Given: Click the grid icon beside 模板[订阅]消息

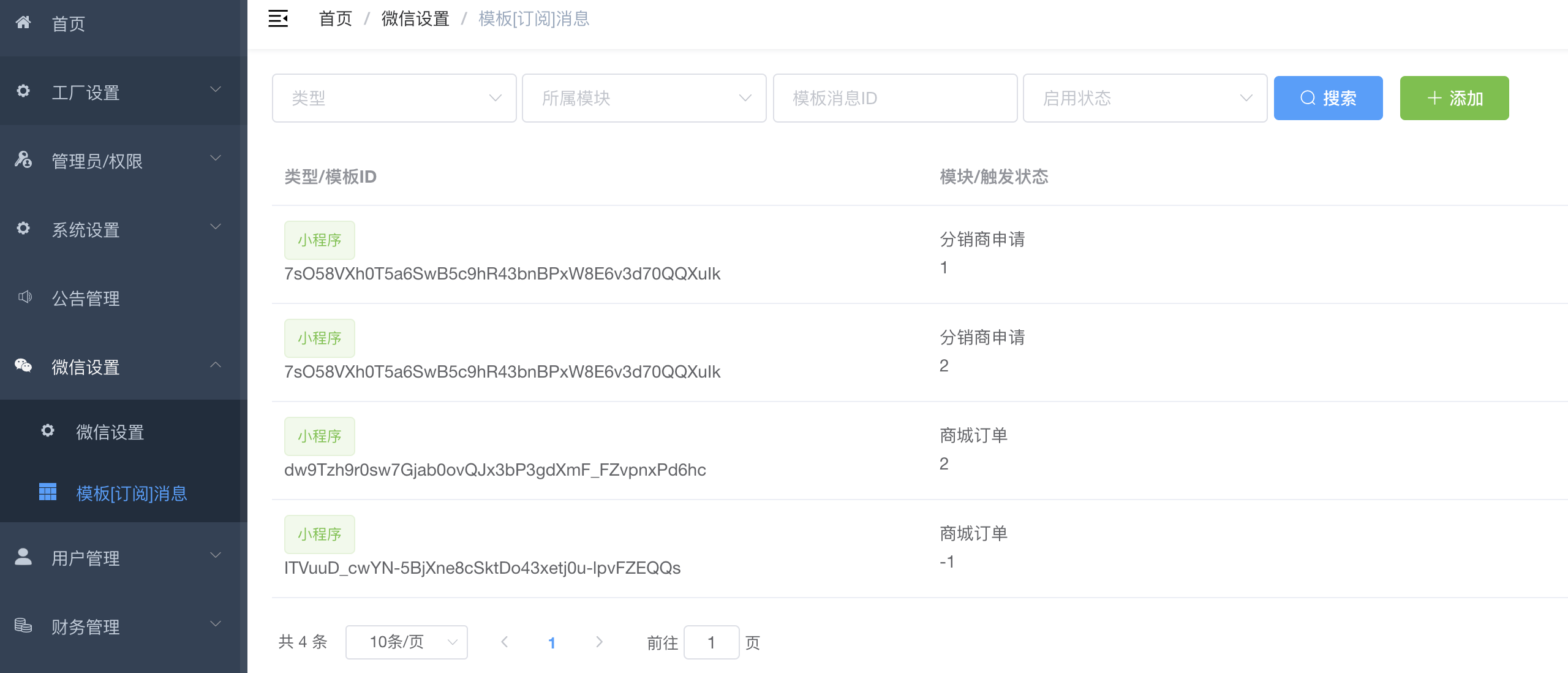Looking at the screenshot, I should 48,492.
